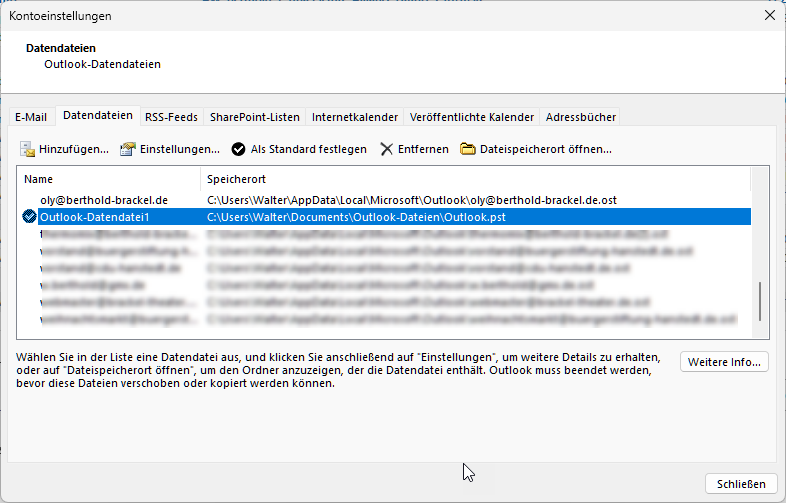Click the data file list vertical scrollbar
The width and height of the screenshot is (786, 503).
click(x=760, y=300)
